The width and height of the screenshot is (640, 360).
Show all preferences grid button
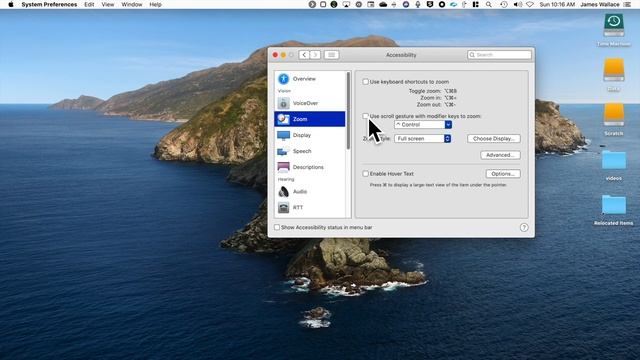click(331, 55)
